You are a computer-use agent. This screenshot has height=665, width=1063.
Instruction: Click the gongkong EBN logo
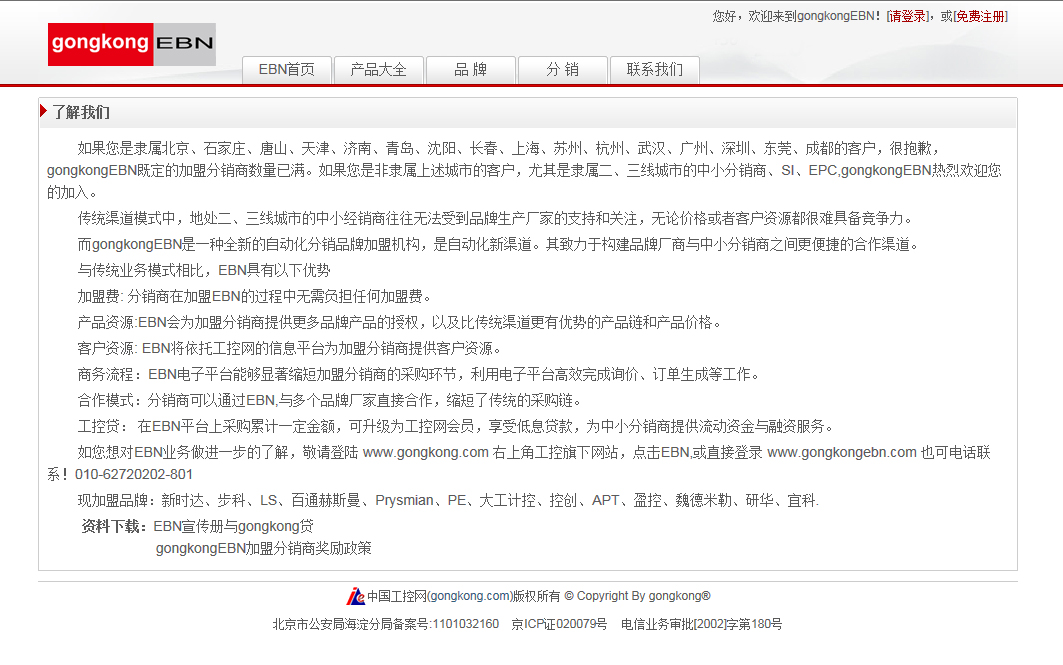coord(132,44)
